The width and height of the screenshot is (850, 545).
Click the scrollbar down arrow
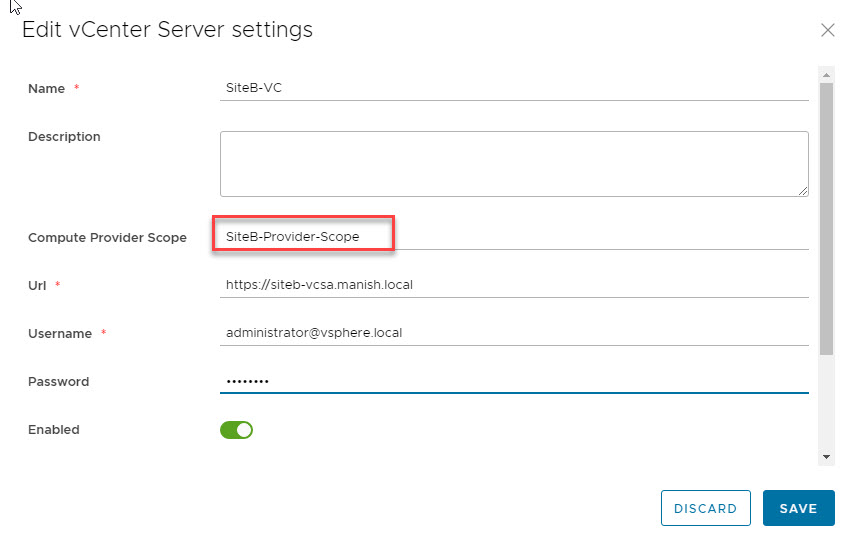tap(826, 456)
